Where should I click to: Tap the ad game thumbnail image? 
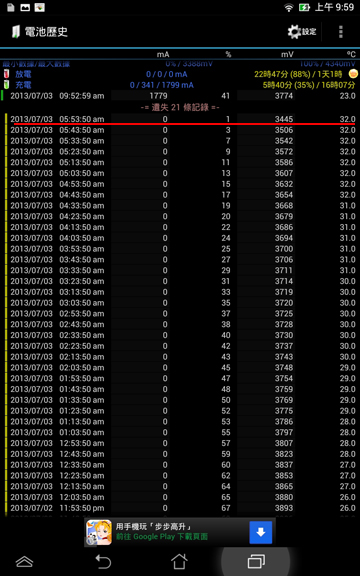[99, 532]
